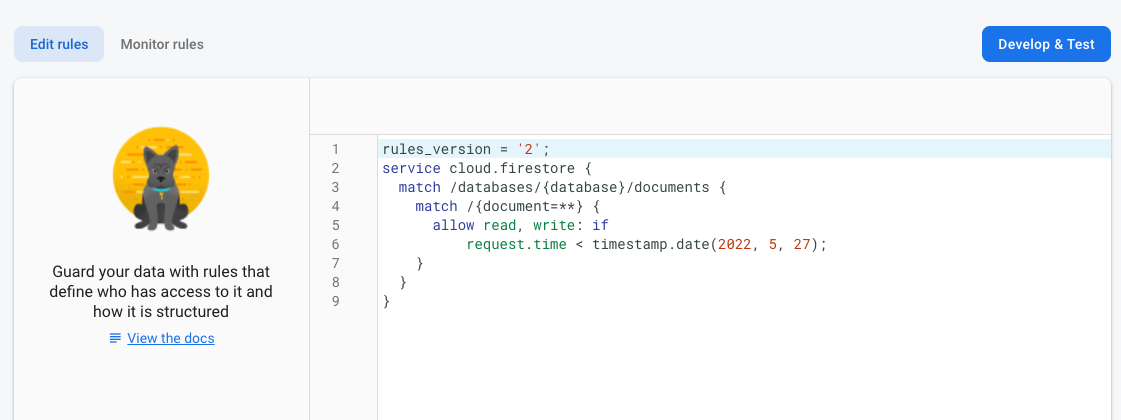Click line number 6 in the gutter
The height and width of the screenshot is (420, 1121).
point(336,244)
